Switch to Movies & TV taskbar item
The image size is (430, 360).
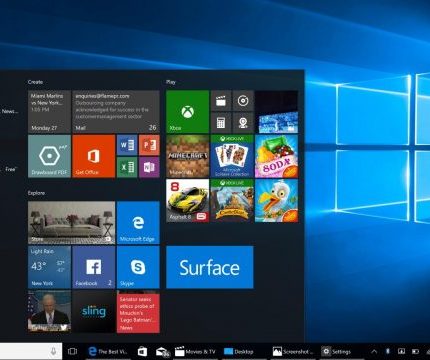(195, 351)
